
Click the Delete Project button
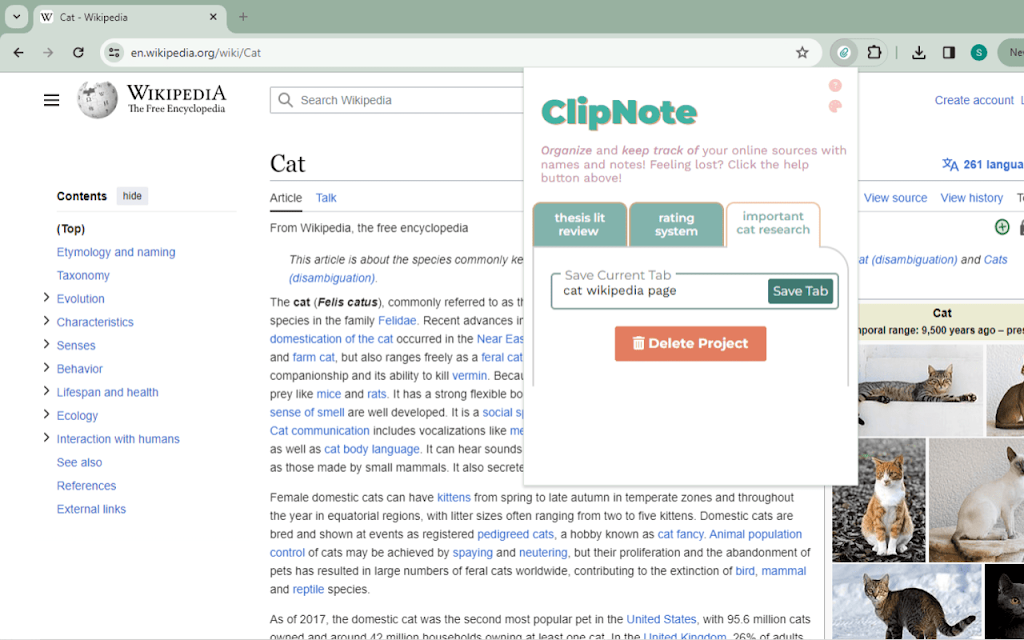tap(690, 344)
